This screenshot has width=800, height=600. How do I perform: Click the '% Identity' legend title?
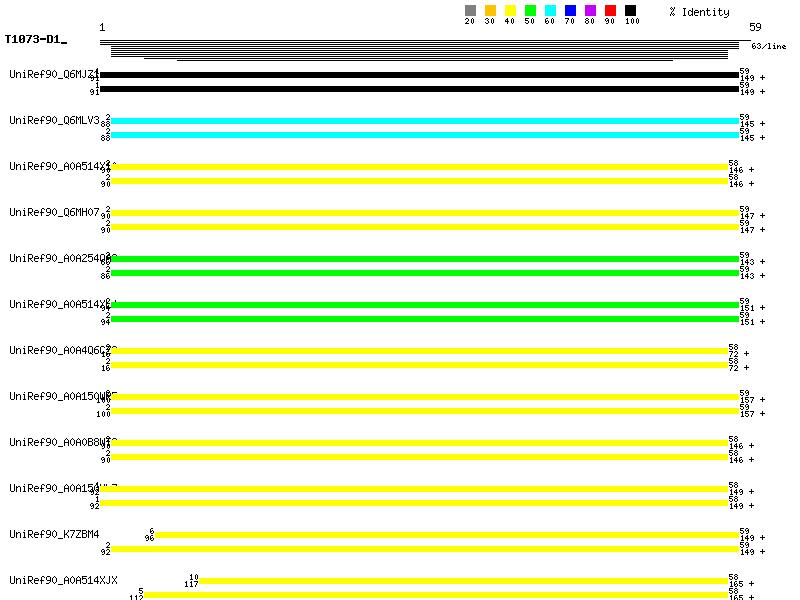coord(699,12)
